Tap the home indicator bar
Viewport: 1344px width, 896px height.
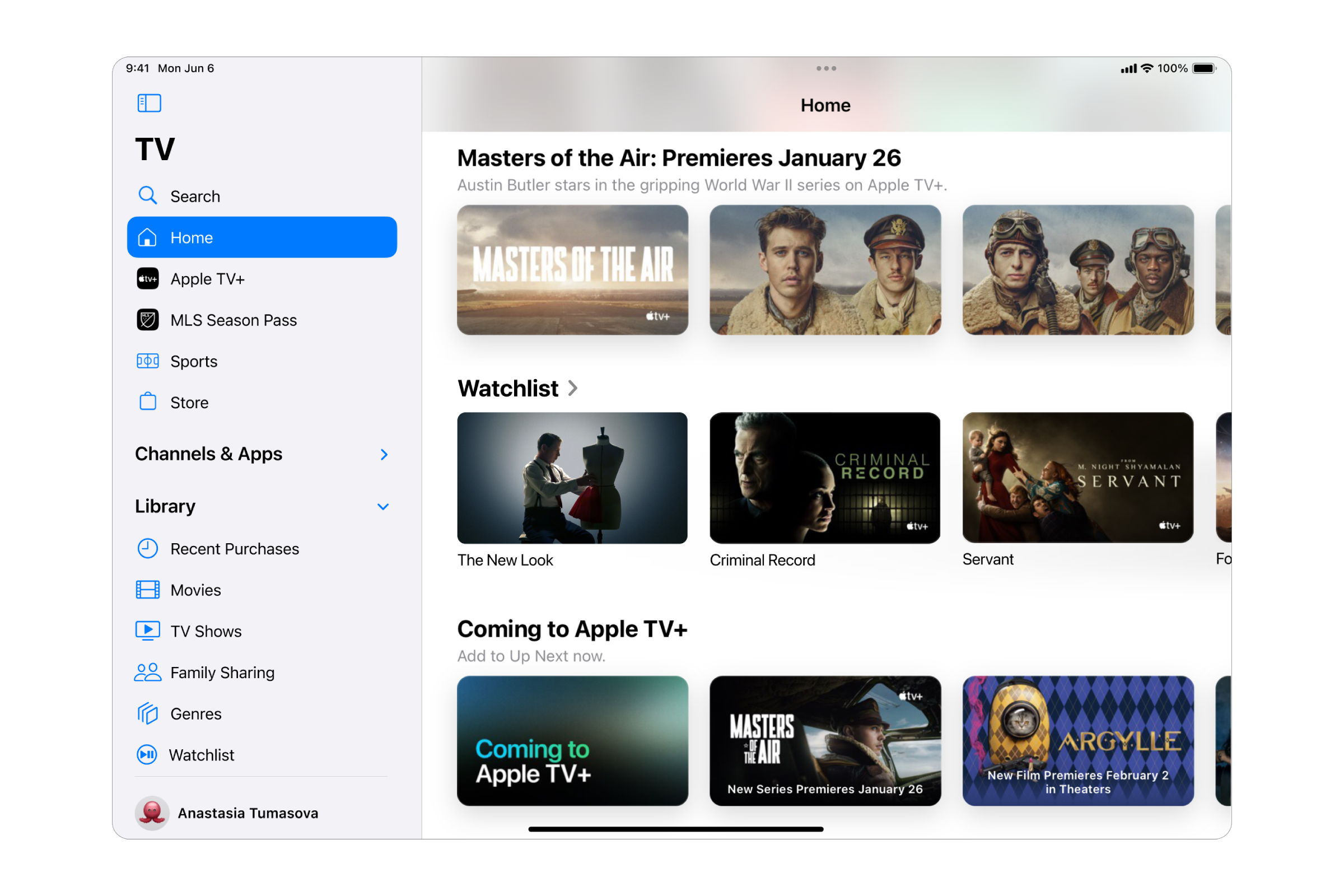pos(675,829)
